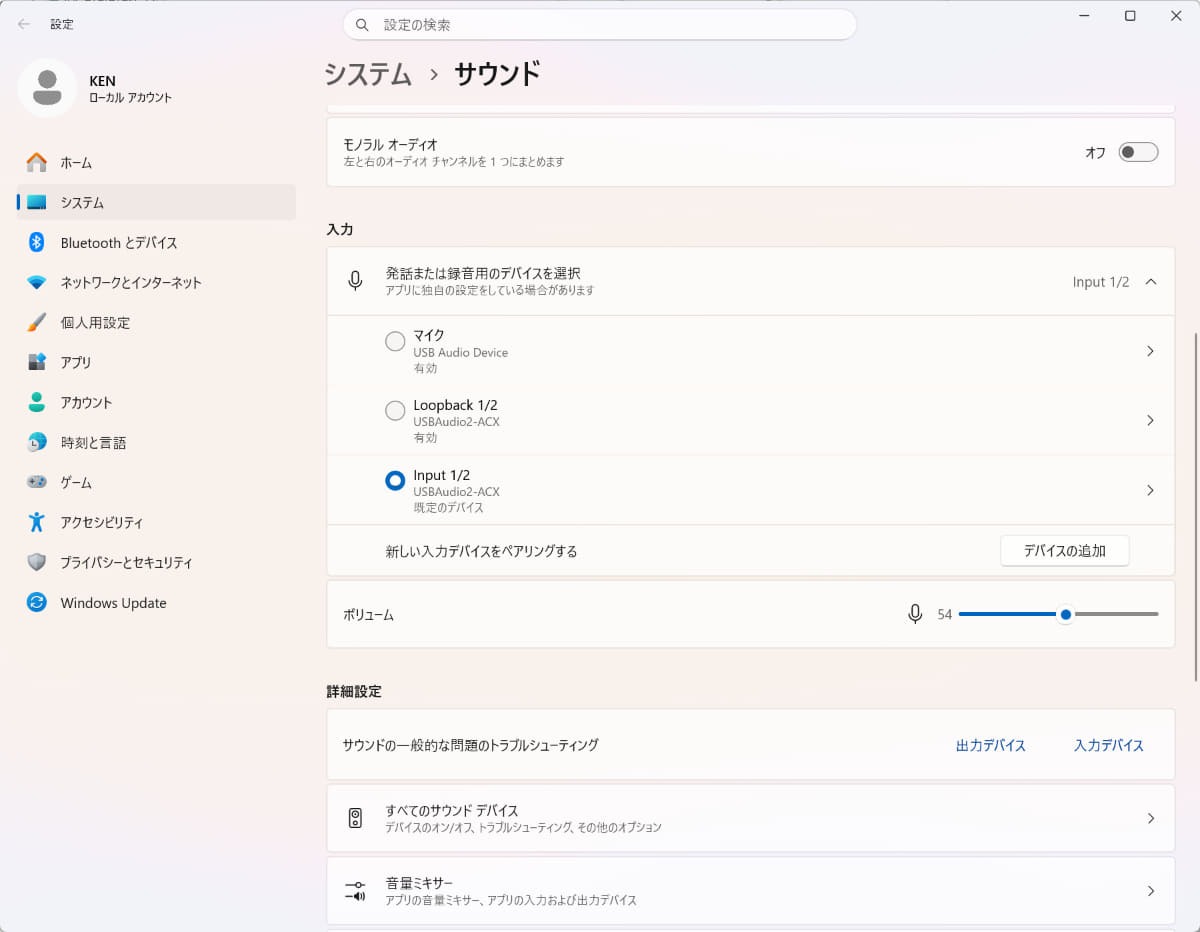This screenshot has height=932, width=1200.
Task: Click the Gaming controller icon
Action: (37, 482)
